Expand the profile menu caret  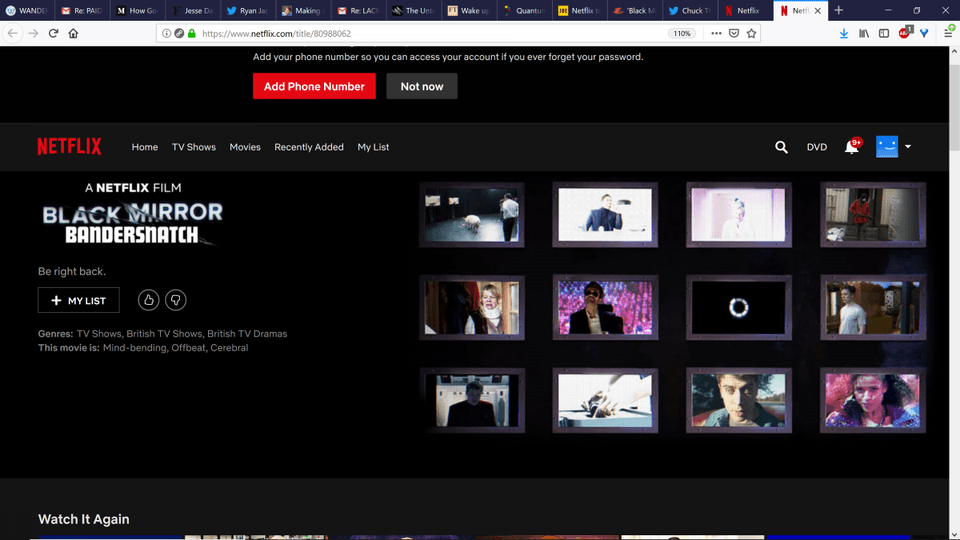click(x=908, y=147)
